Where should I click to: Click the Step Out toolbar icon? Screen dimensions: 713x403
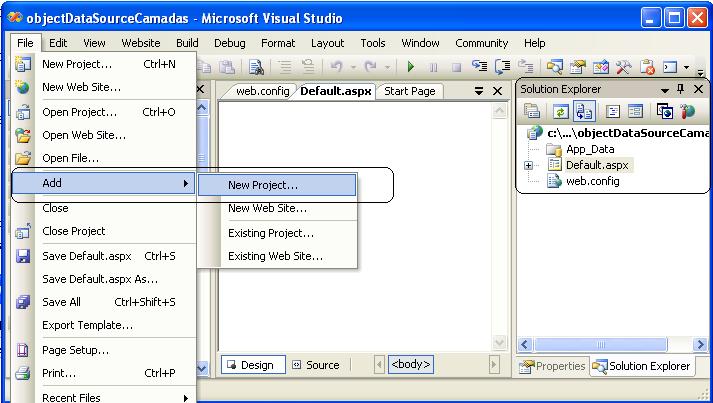(526, 66)
